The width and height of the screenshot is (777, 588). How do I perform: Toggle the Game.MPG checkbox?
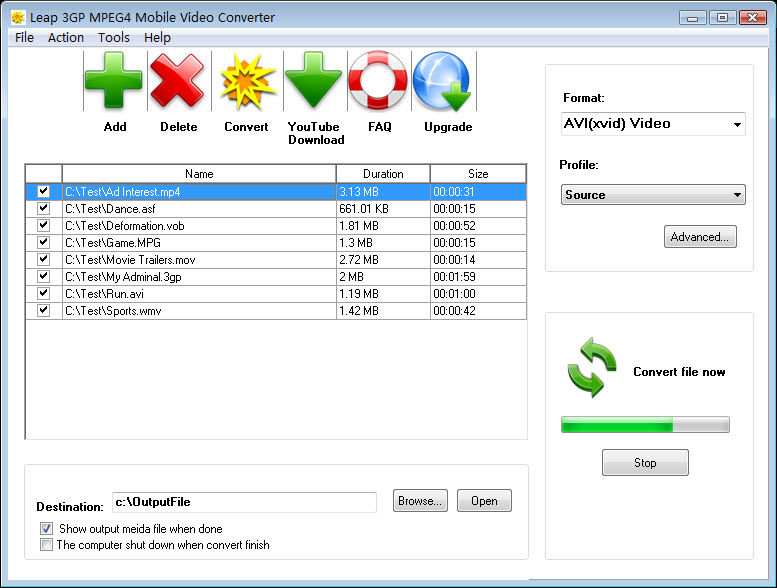point(44,242)
